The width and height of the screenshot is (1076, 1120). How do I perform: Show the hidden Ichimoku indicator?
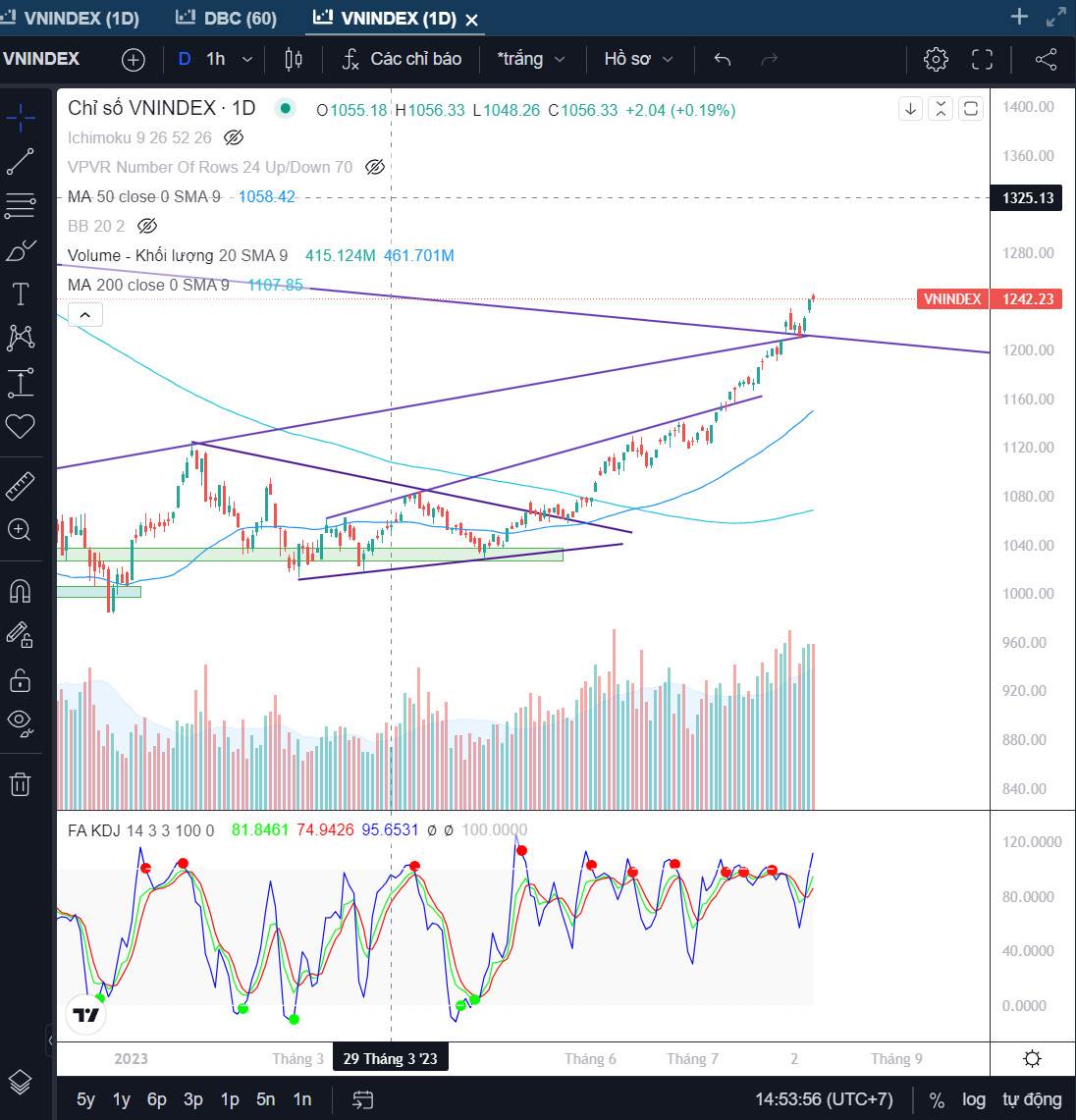234,137
